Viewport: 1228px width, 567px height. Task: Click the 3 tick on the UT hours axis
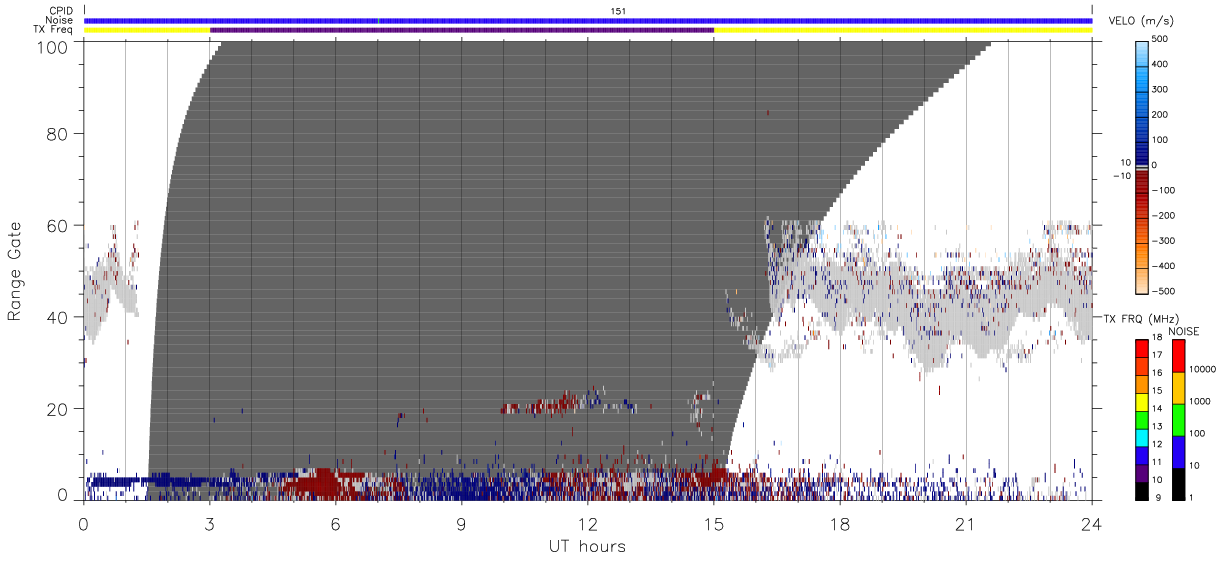pyautogui.click(x=210, y=523)
